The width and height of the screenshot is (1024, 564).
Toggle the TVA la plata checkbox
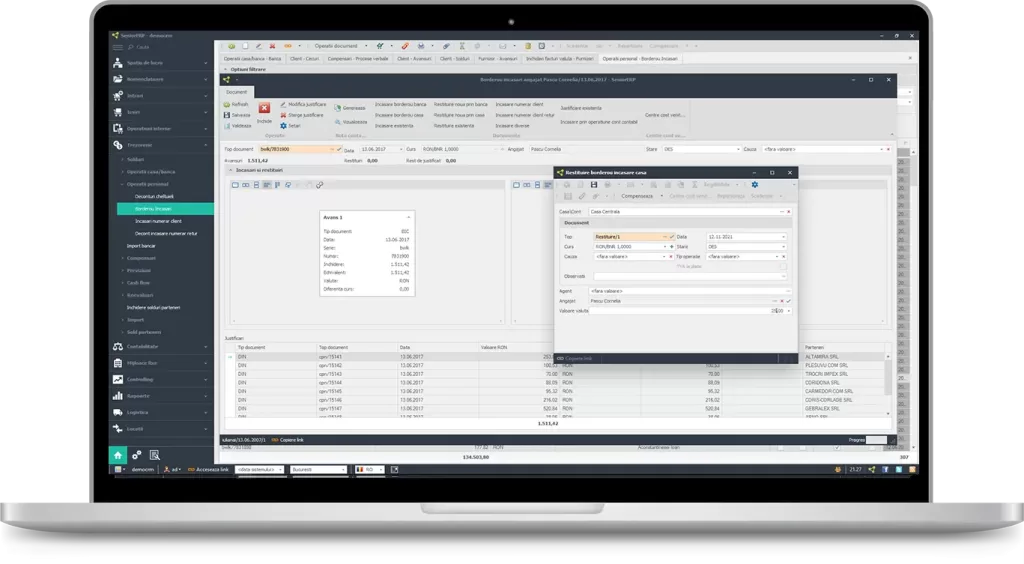point(783,266)
